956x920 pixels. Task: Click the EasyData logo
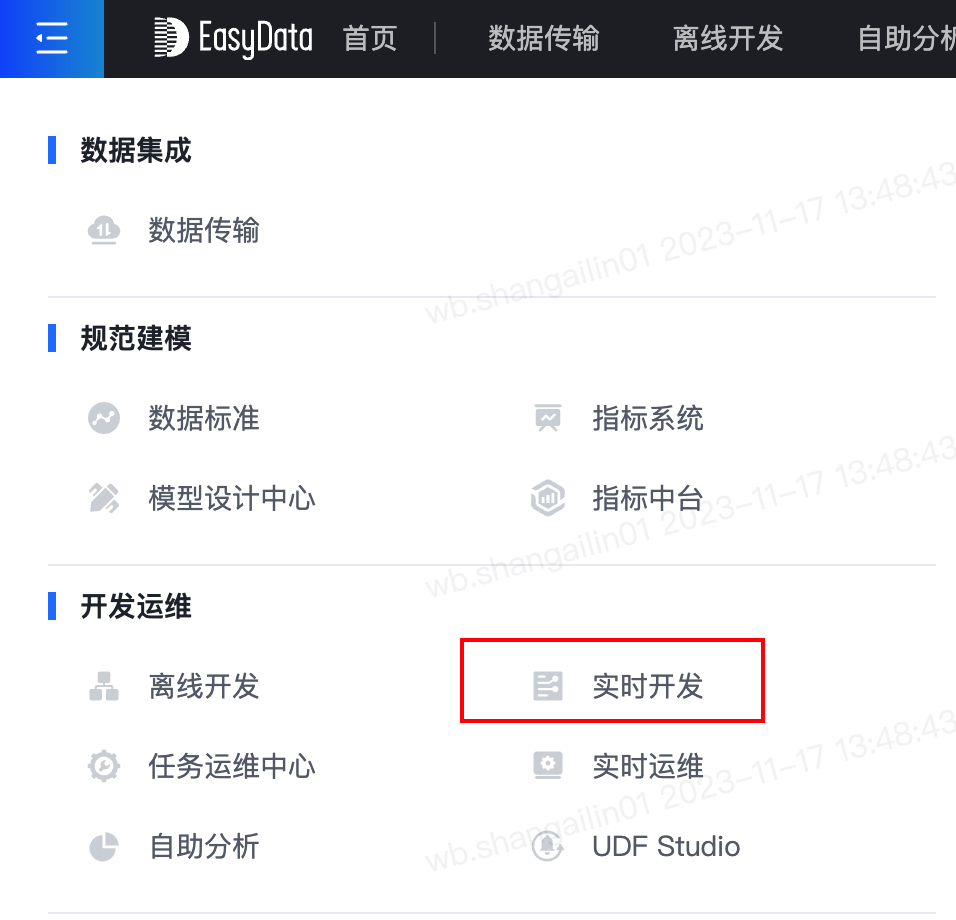pyautogui.click(x=232, y=38)
